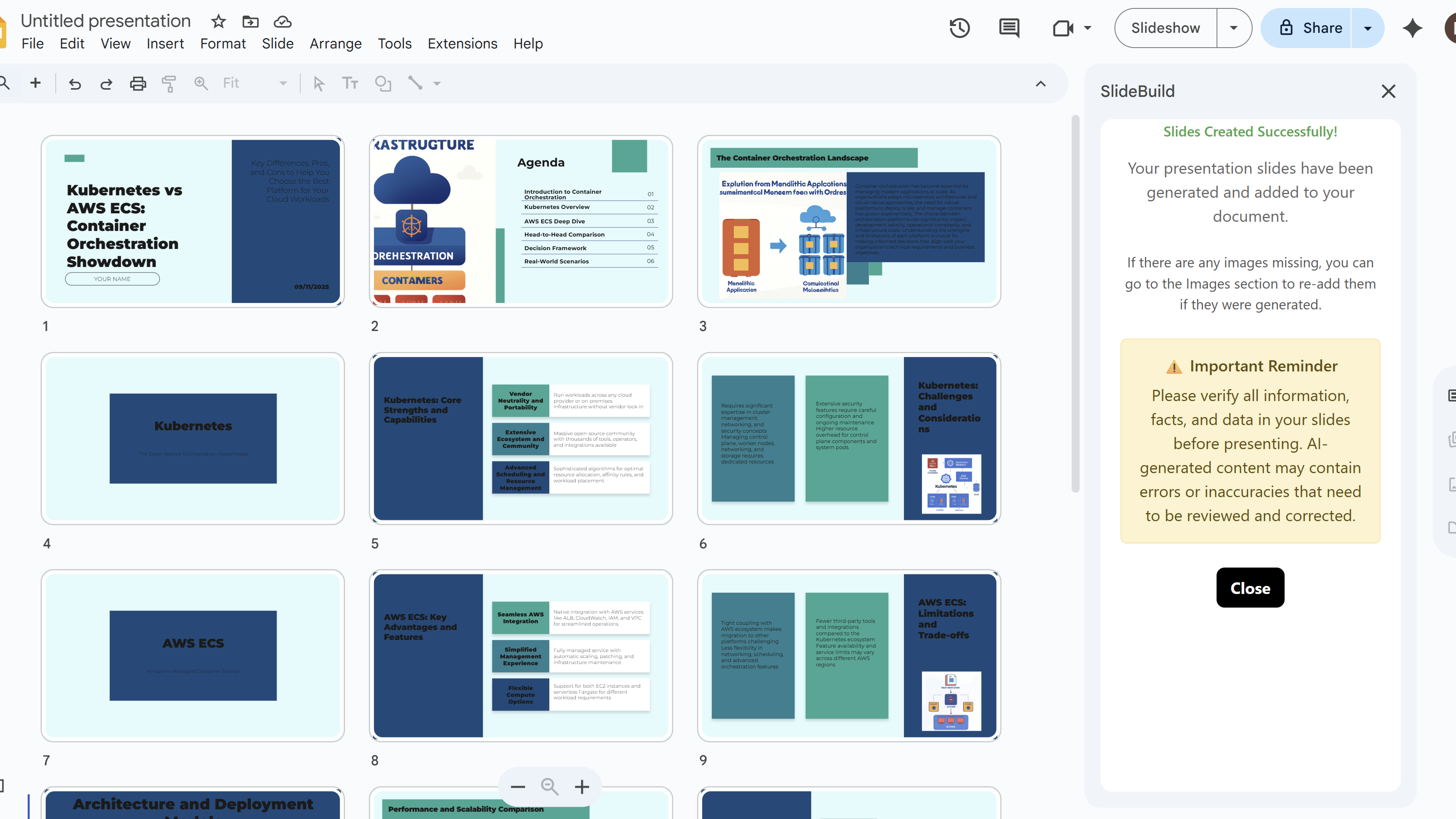Viewport: 1456px width, 819px height.
Task: Print the presentation
Action: pyautogui.click(x=138, y=84)
